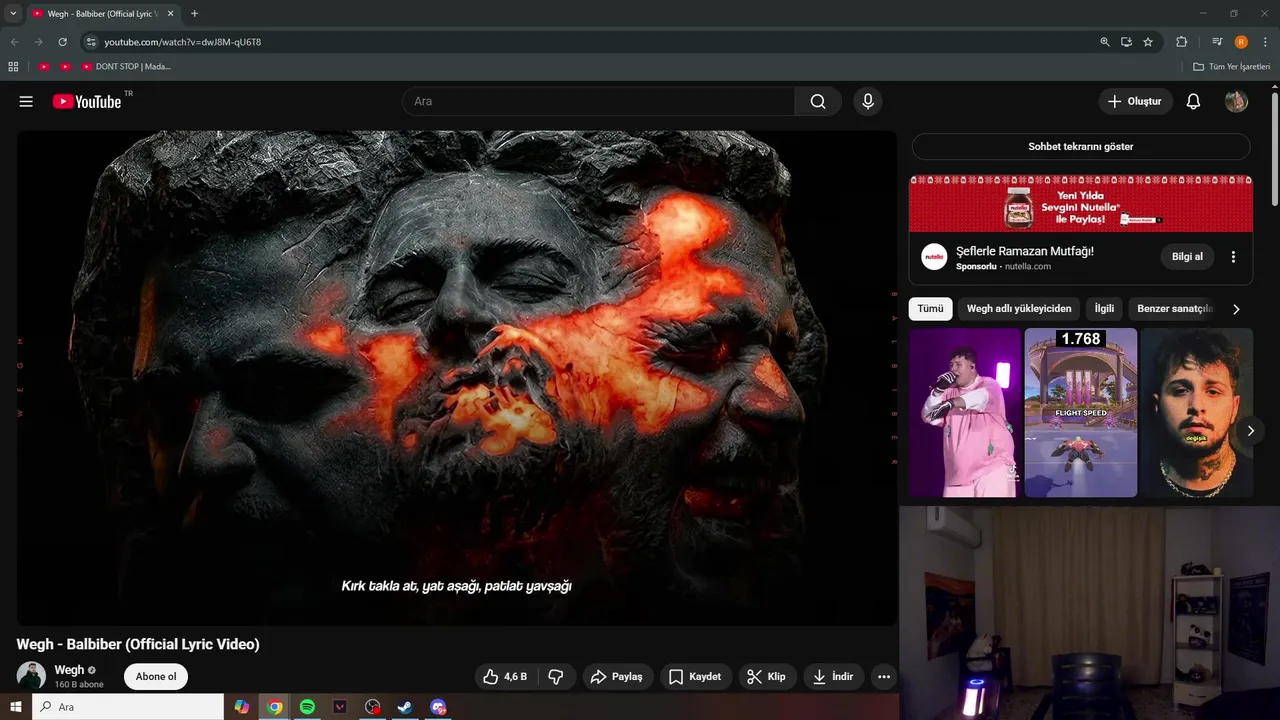Open the Short with bearded man's face
The height and width of the screenshot is (720, 1280).
pos(1197,412)
